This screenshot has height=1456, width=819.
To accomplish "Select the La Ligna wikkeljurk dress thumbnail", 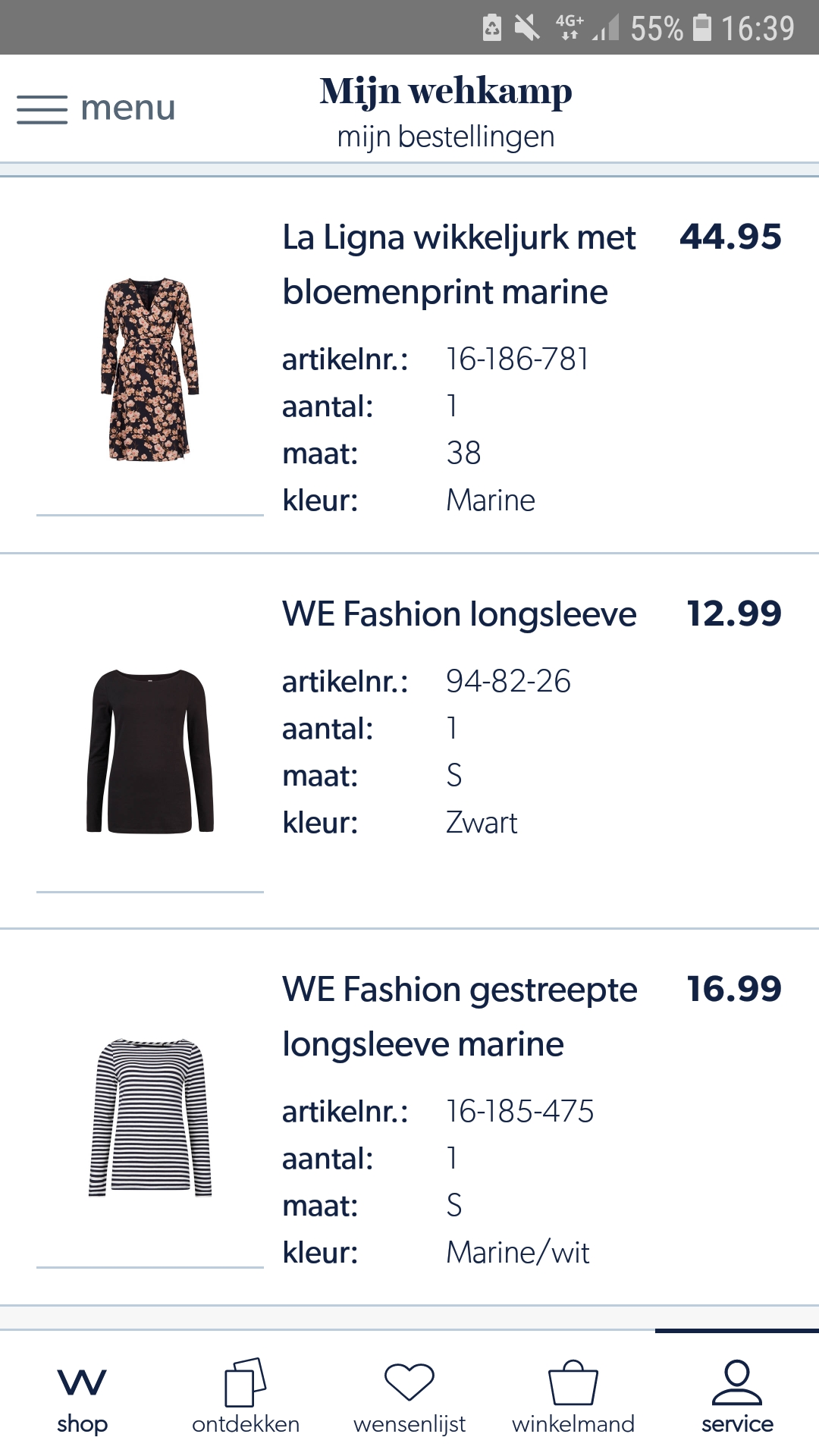I will click(x=149, y=369).
